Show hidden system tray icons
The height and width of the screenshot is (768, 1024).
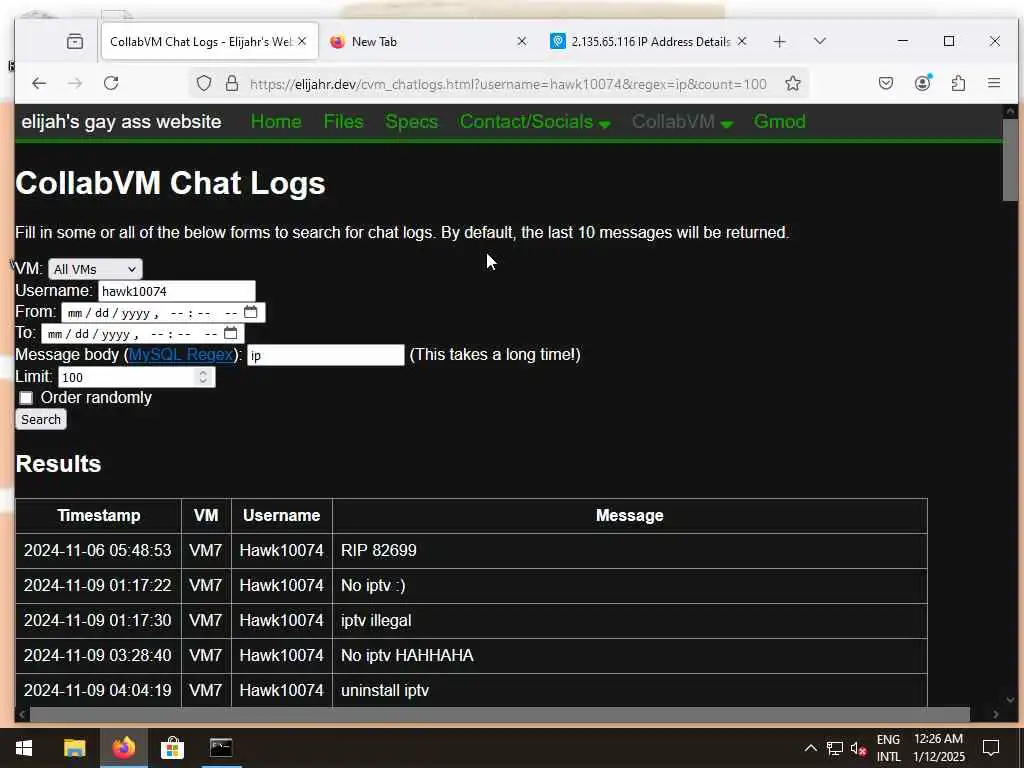[810, 748]
